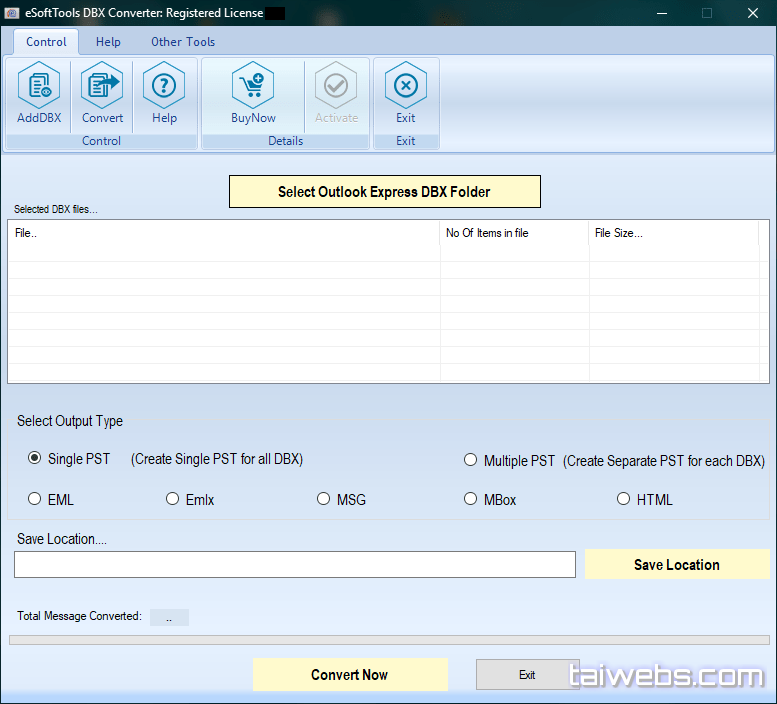Select the Single PST radio option

(x=35, y=459)
